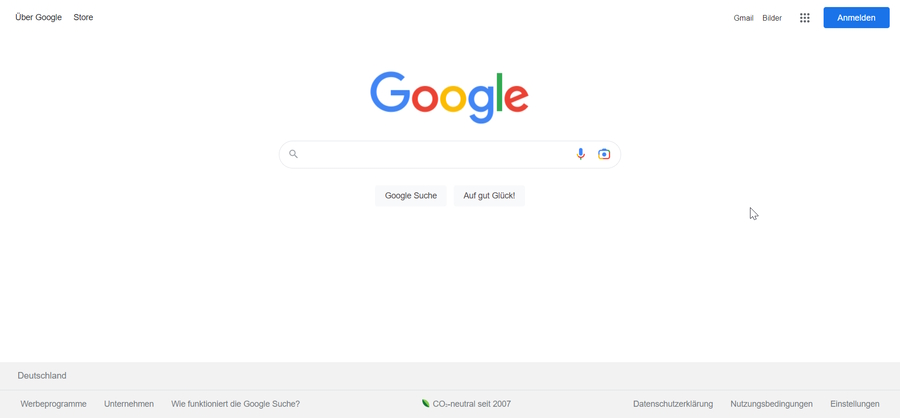Viewport: 900px width, 418px height.
Task: Open the Werbeprogramme footer link
Action: pyautogui.click(x=53, y=404)
